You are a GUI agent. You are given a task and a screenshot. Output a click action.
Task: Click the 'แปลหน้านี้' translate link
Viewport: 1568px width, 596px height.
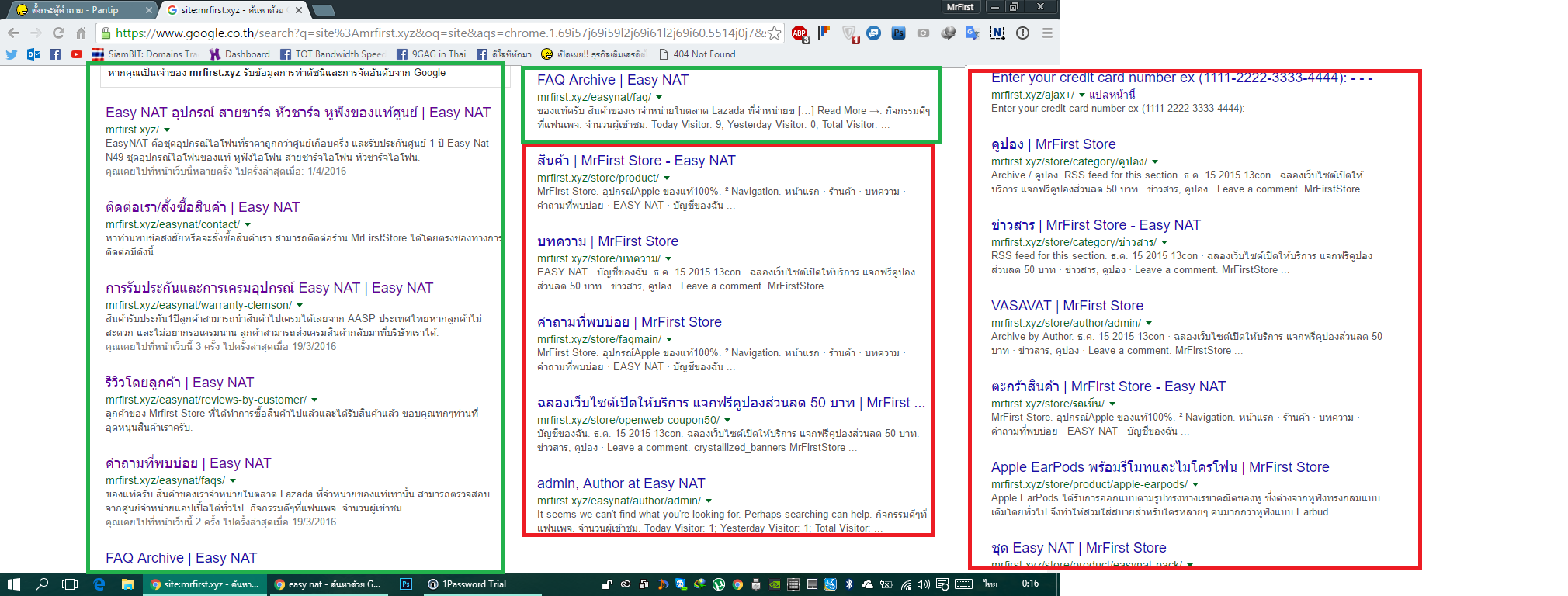point(1112,95)
